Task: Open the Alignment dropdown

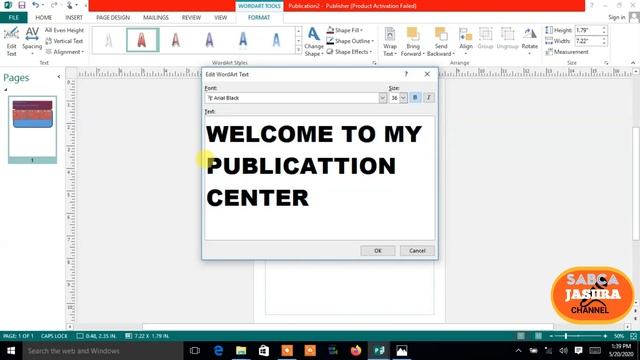Action: pyautogui.click(x=64, y=52)
